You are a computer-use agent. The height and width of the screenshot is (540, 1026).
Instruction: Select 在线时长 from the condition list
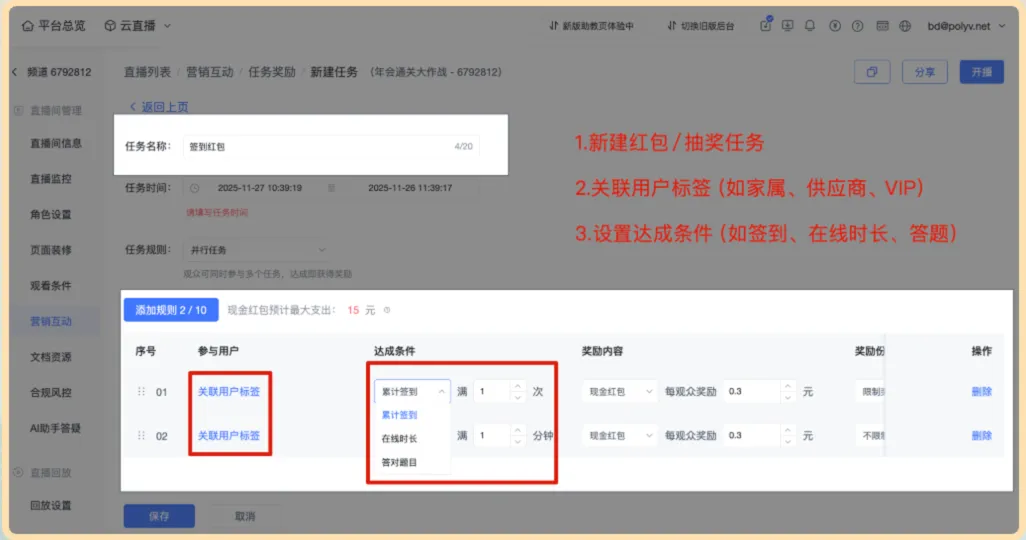click(400, 439)
